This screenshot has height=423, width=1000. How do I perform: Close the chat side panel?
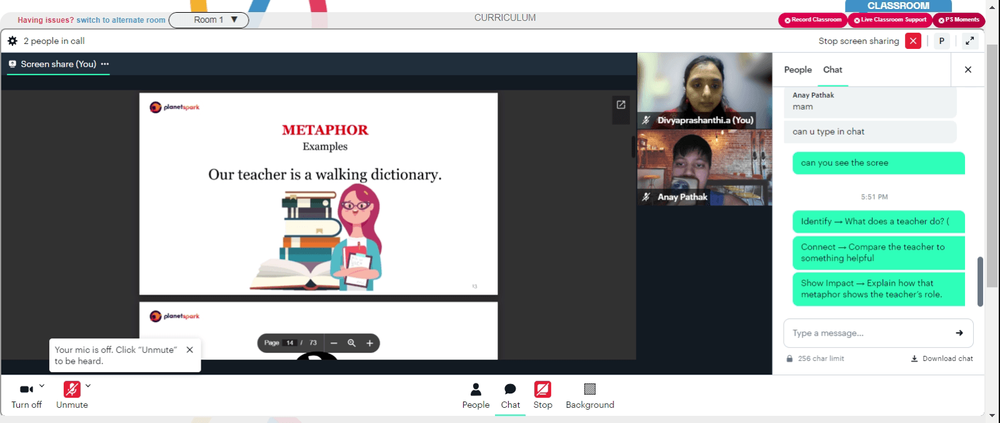968,70
